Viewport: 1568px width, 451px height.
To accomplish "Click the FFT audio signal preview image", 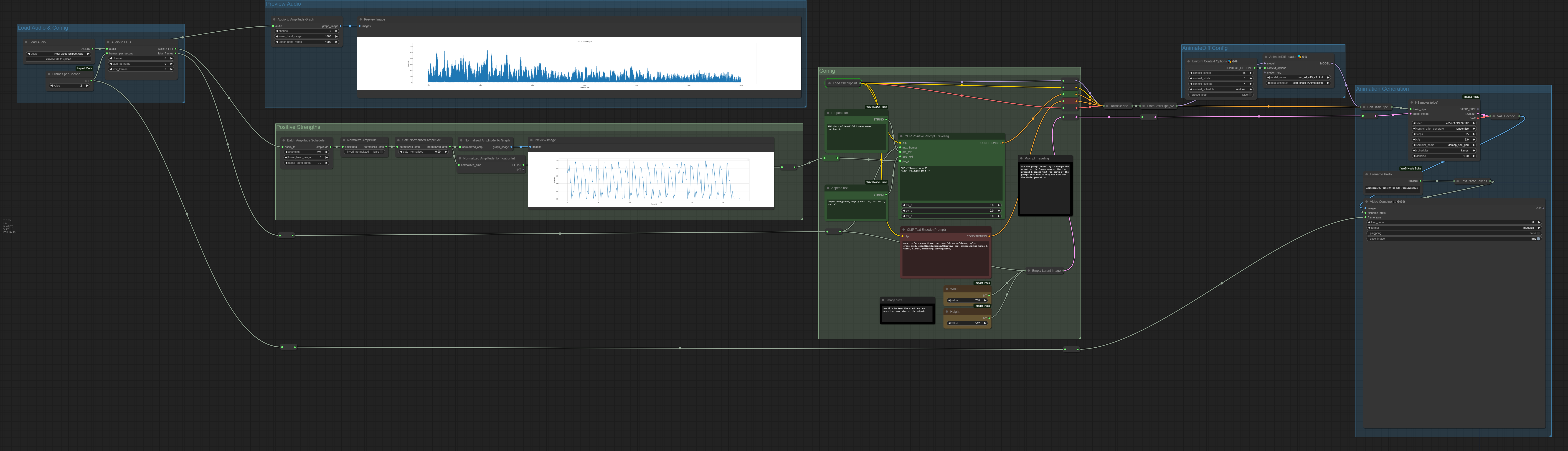I will (x=579, y=63).
